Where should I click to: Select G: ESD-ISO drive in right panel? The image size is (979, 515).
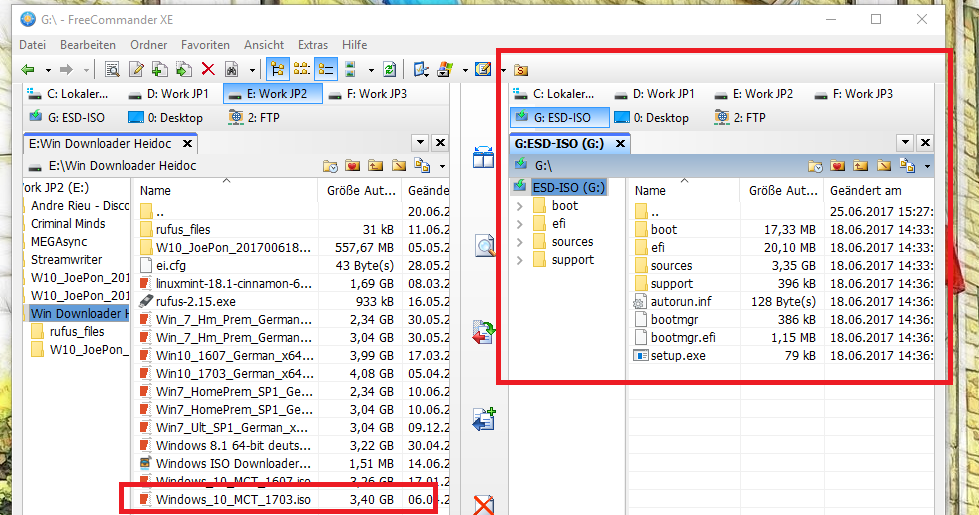coord(559,117)
